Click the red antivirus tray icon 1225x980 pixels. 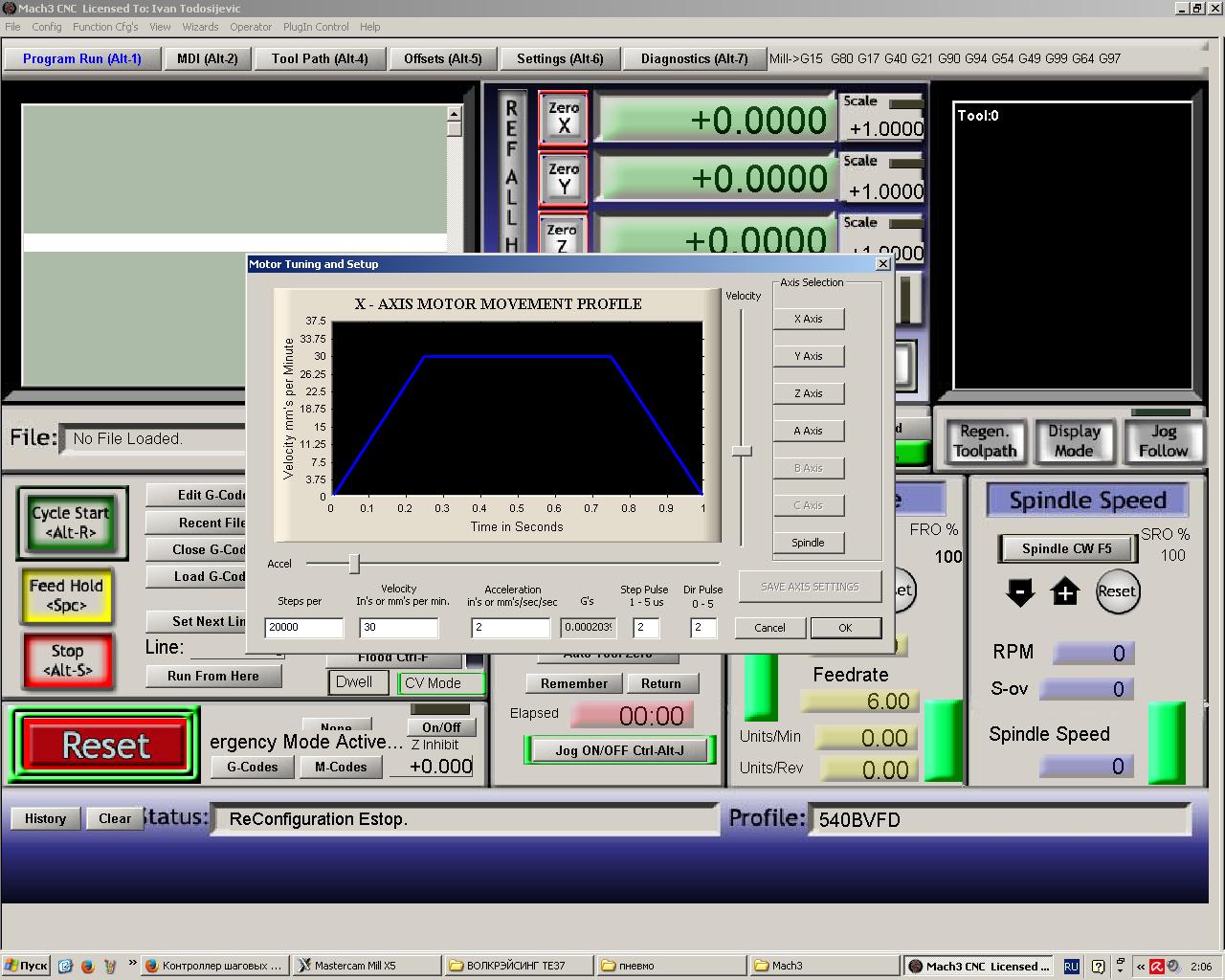(x=1157, y=967)
